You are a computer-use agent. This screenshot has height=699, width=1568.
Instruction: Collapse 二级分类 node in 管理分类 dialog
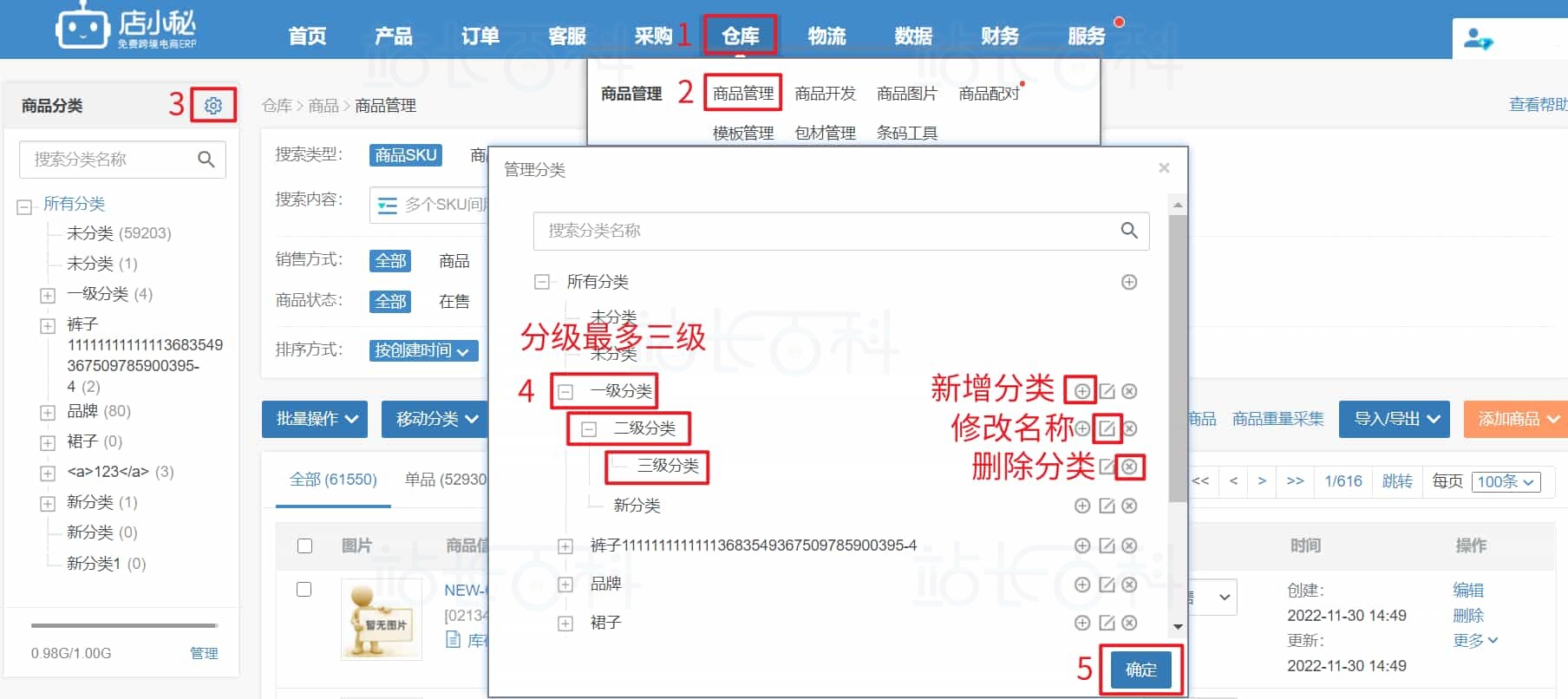click(589, 428)
